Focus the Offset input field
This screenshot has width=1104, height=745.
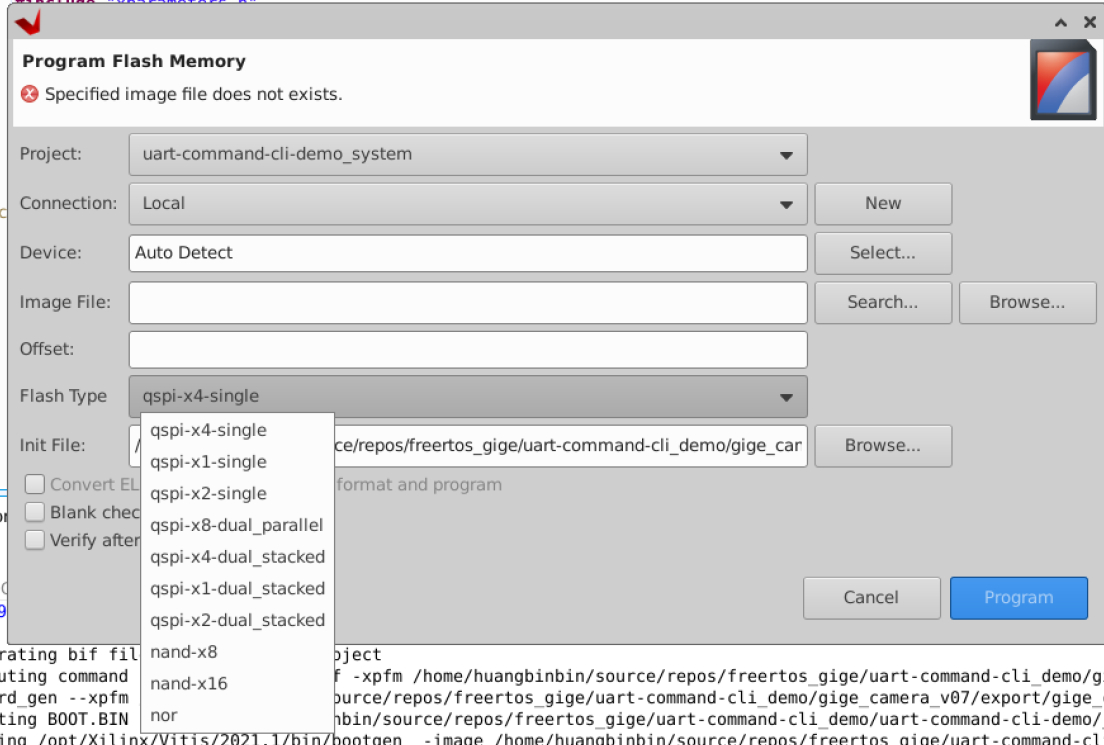(467, 349)
